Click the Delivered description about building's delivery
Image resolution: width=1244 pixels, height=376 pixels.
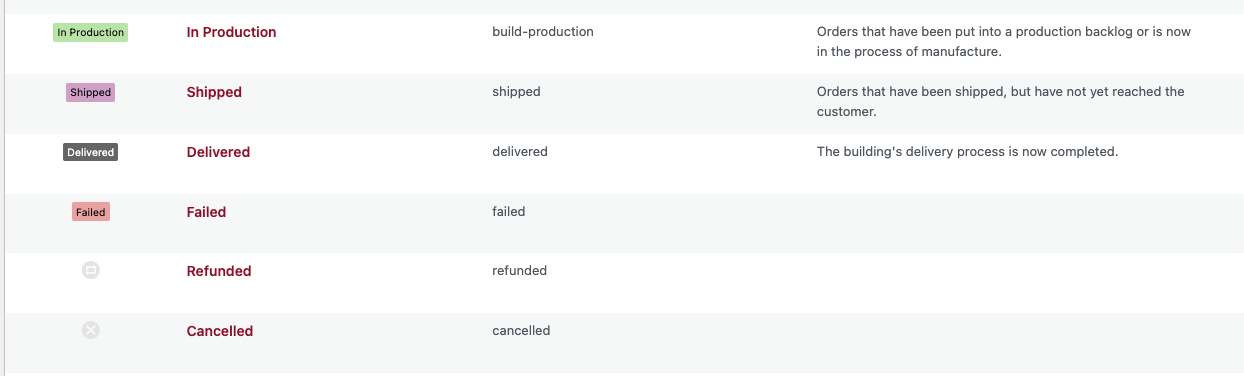point(967,152)
